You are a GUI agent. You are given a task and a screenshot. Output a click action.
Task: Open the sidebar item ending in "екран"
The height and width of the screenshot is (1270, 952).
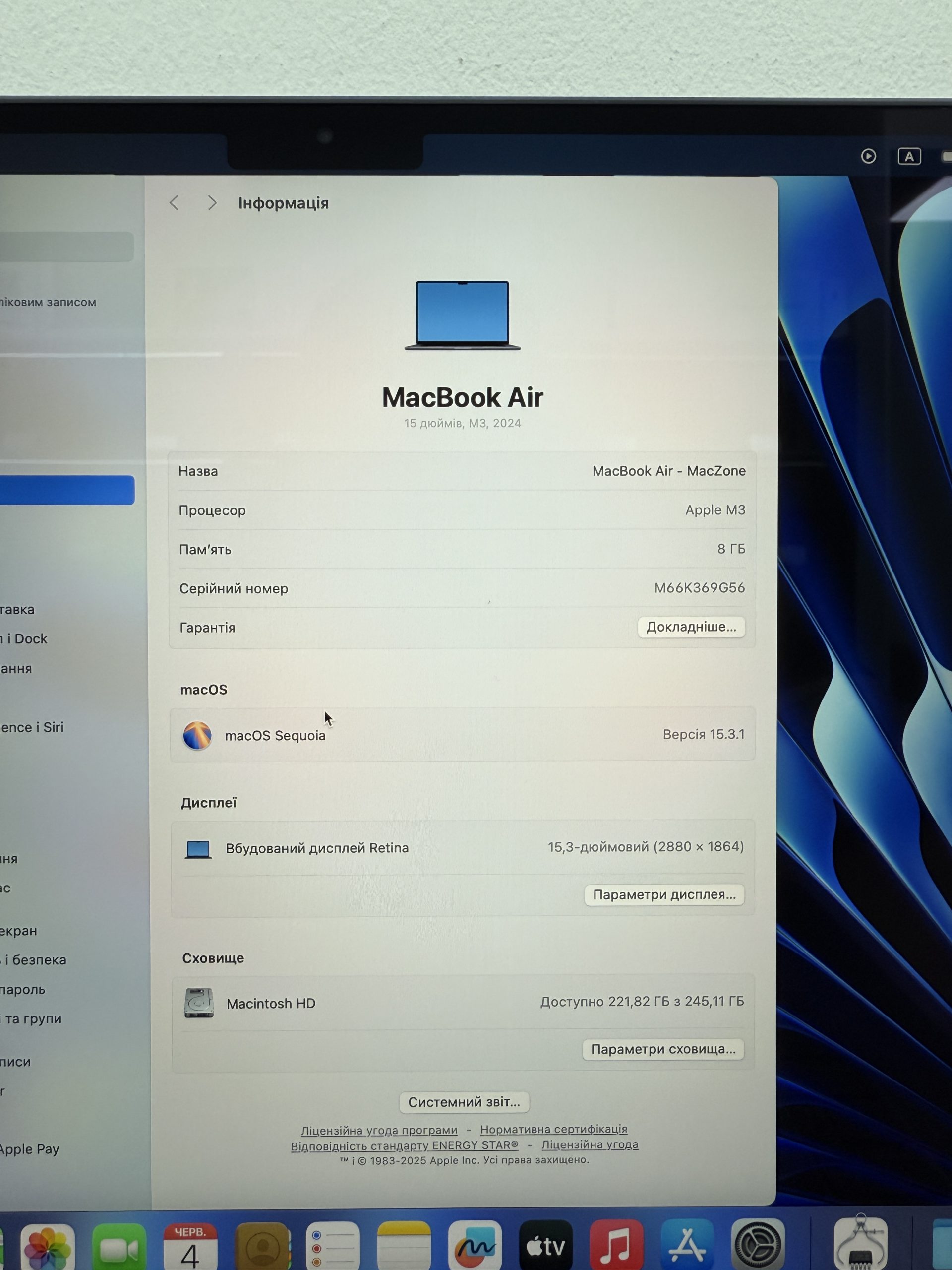(18, 931)
